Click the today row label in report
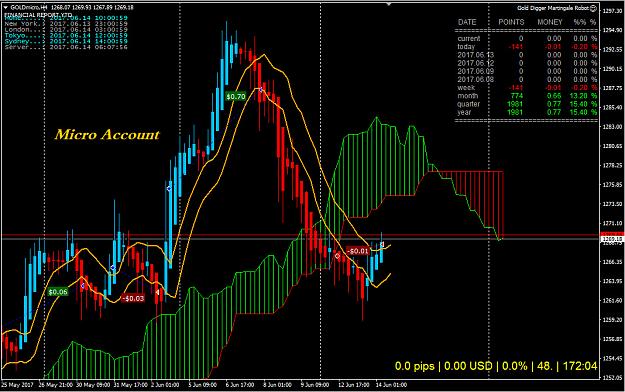The width and height of the screenshot is (625, 392). click(x=466, y=47)
